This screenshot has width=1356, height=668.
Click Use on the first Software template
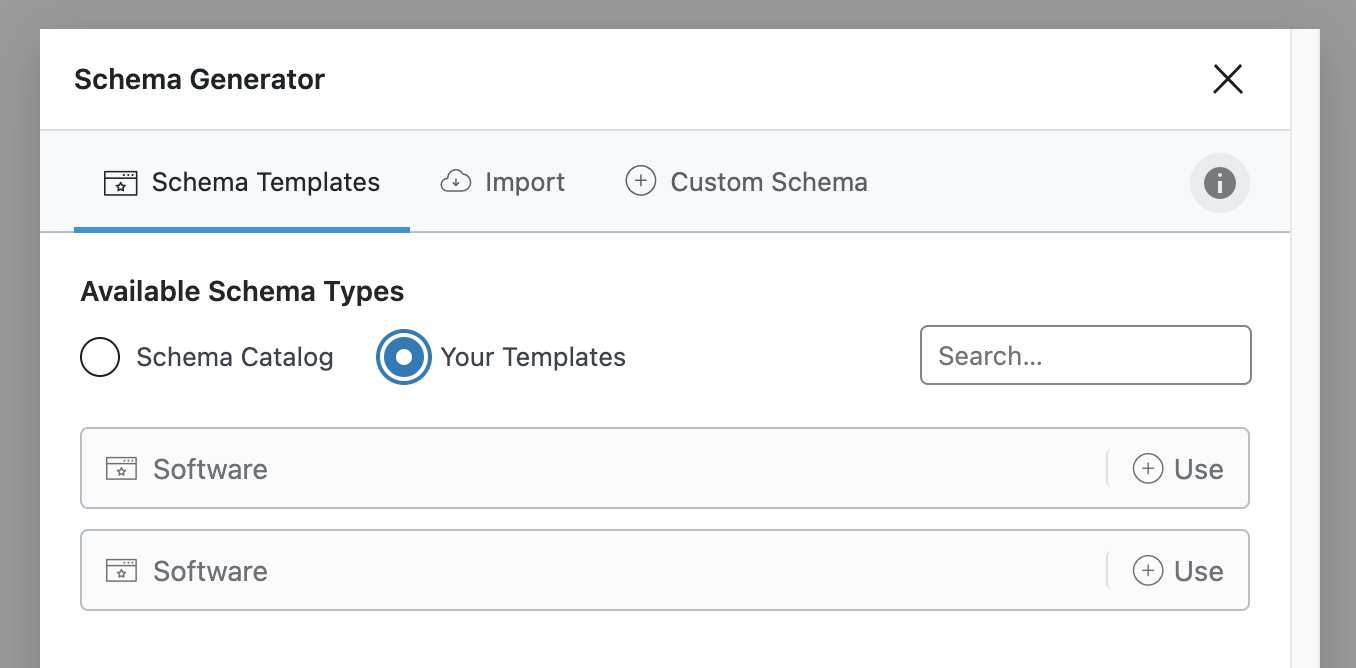point(1178,469)
